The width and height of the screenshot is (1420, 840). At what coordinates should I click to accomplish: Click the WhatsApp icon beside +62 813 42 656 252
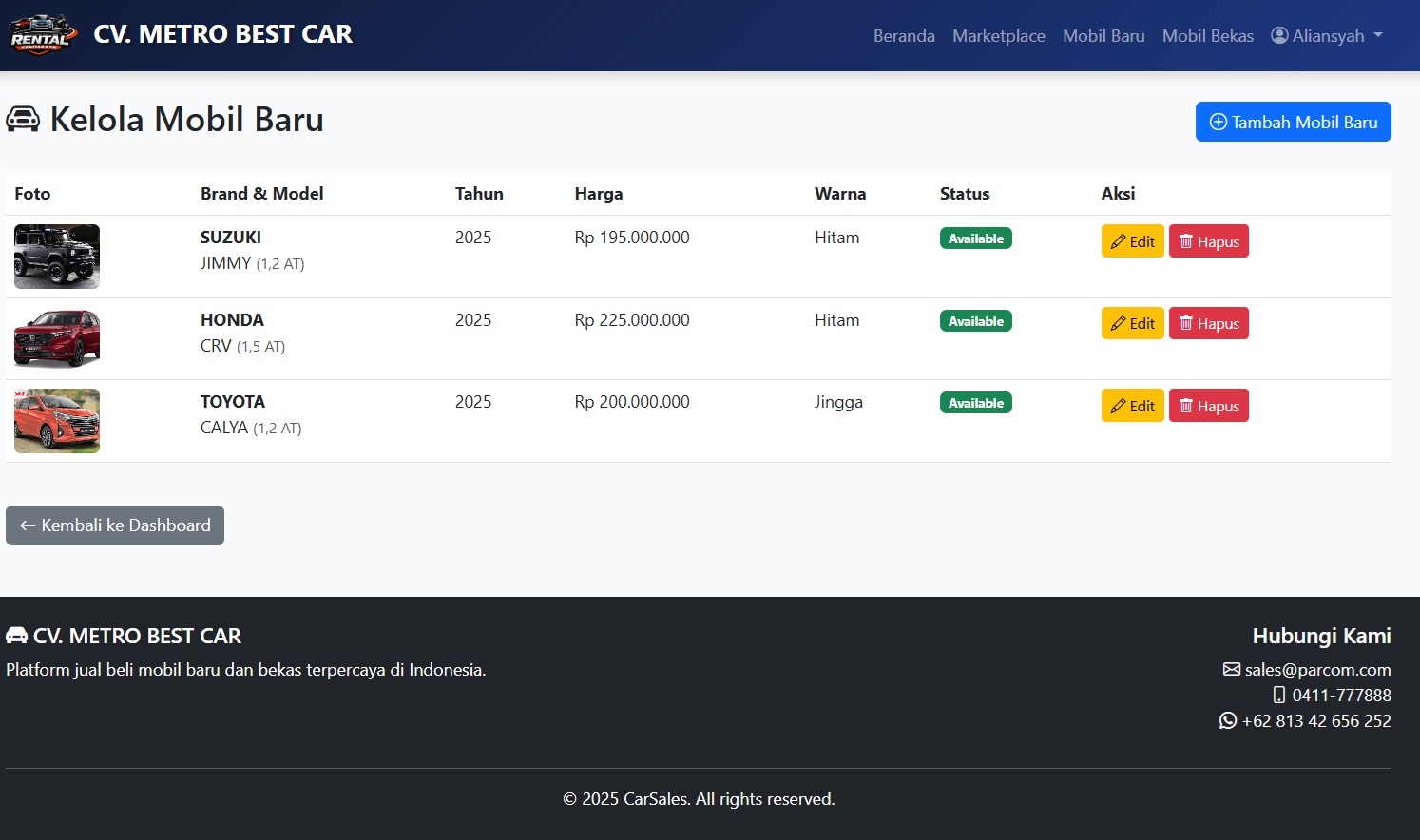(1227, 720)
